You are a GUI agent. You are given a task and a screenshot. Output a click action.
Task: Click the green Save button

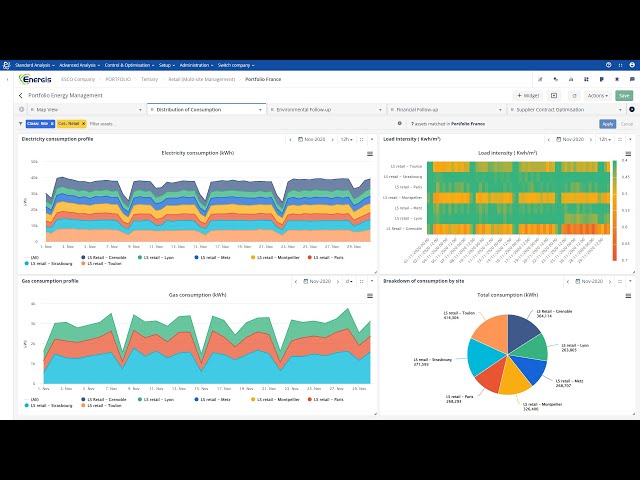point(624,96)
